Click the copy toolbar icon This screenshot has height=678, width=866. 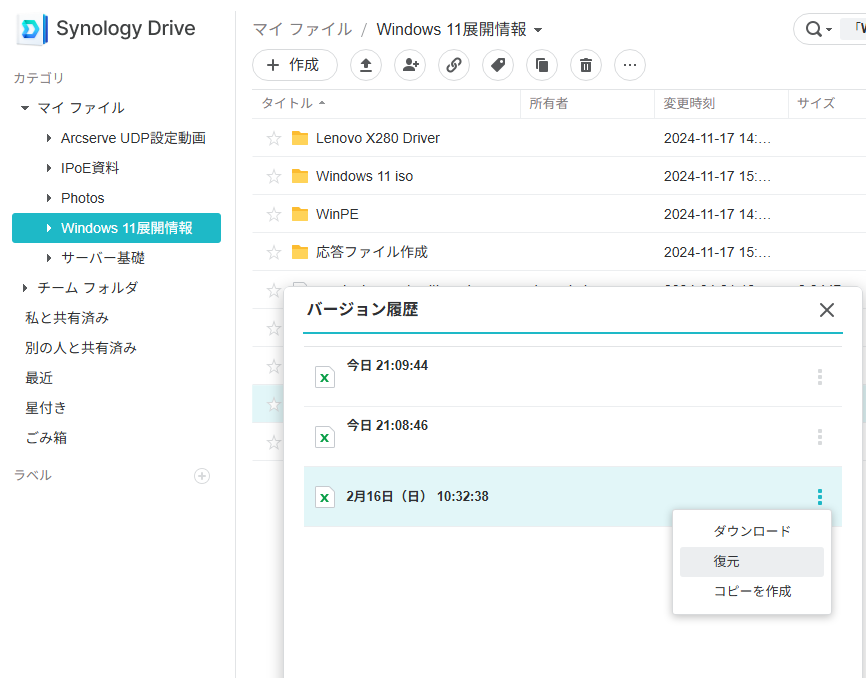tap(542, 65)
